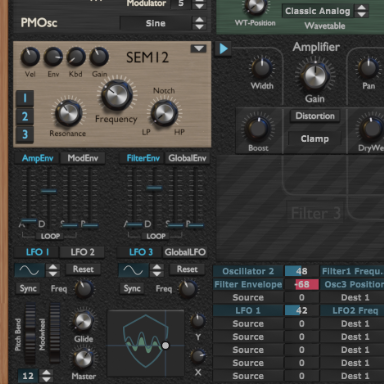The width and height of the screenshot is (384, 384).
Task: Toggle LOOP under FilterEnv
Action: 156,236
